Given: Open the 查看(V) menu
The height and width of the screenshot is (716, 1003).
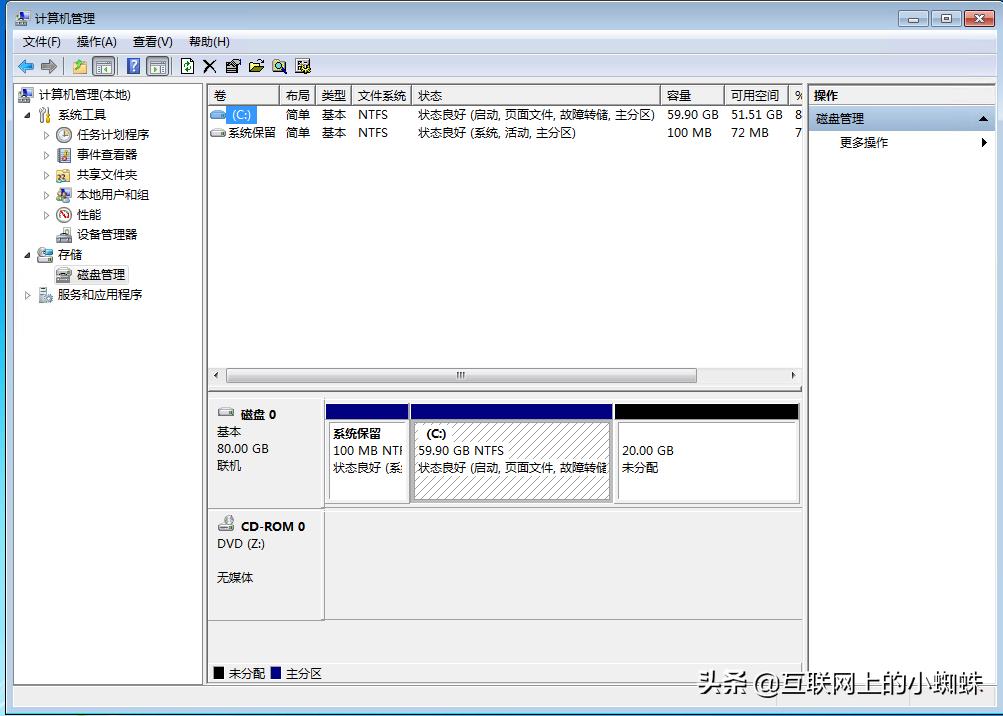Looking at the screenshot, I should click(152, 42).
